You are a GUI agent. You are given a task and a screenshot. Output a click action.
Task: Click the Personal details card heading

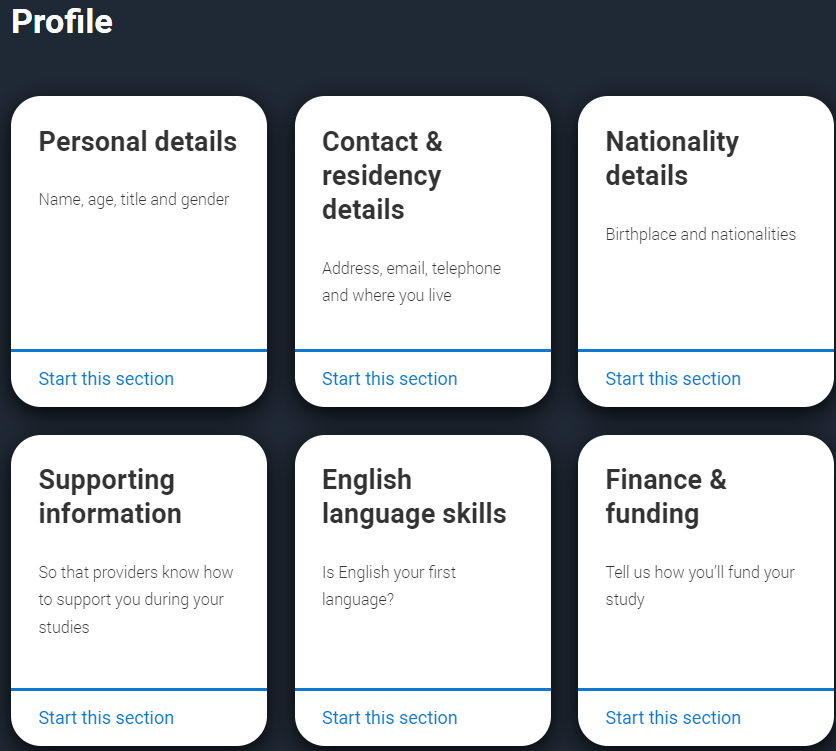pos(138,142)
